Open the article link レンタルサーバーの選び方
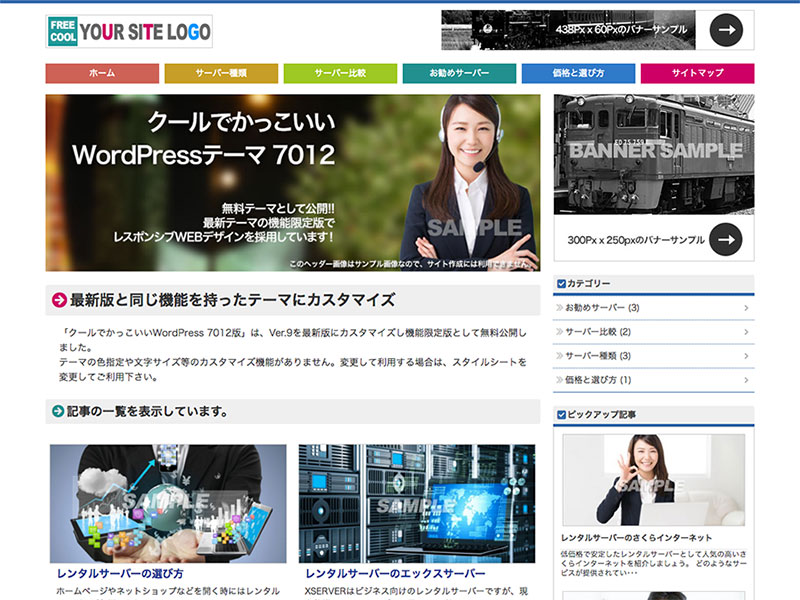The image size is (800, 600). [x=120, y=574]
